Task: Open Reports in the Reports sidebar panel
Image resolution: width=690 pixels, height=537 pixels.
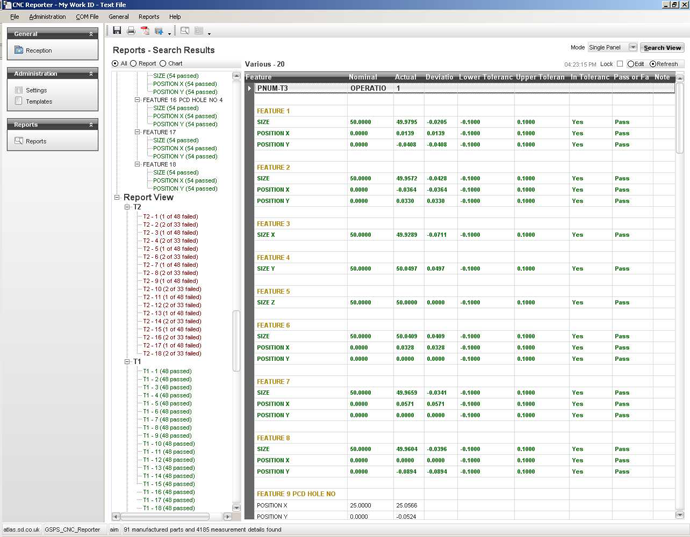Action: (35, 141)
